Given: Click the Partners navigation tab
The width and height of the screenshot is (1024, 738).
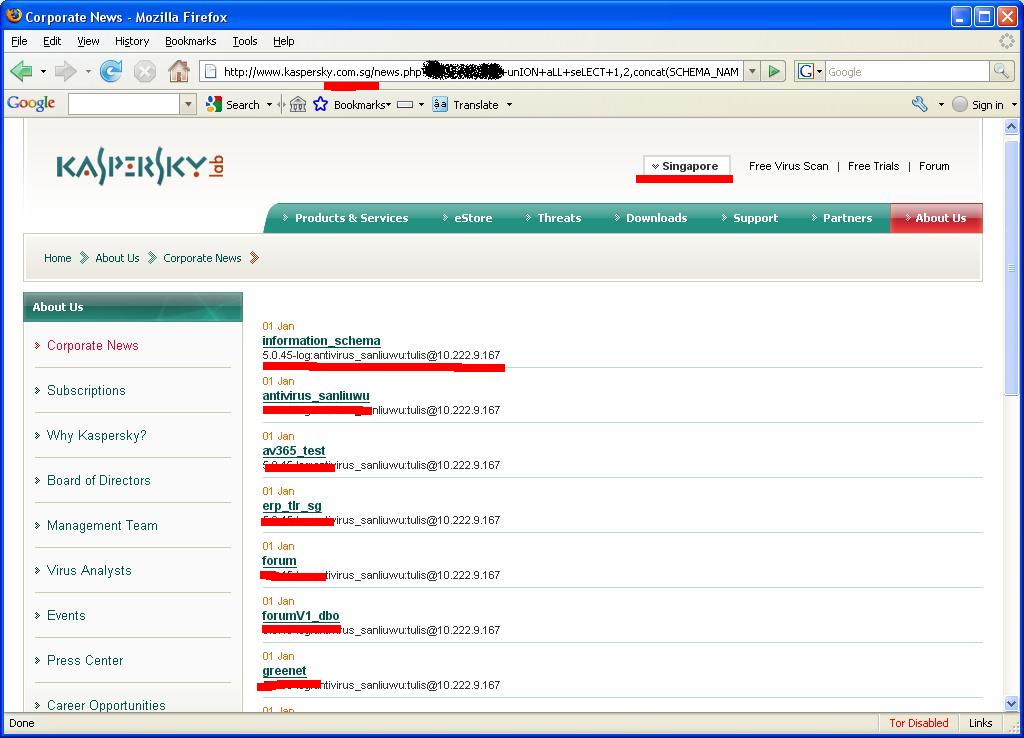Looking at the screenshot, I should (x=842, y=218).
